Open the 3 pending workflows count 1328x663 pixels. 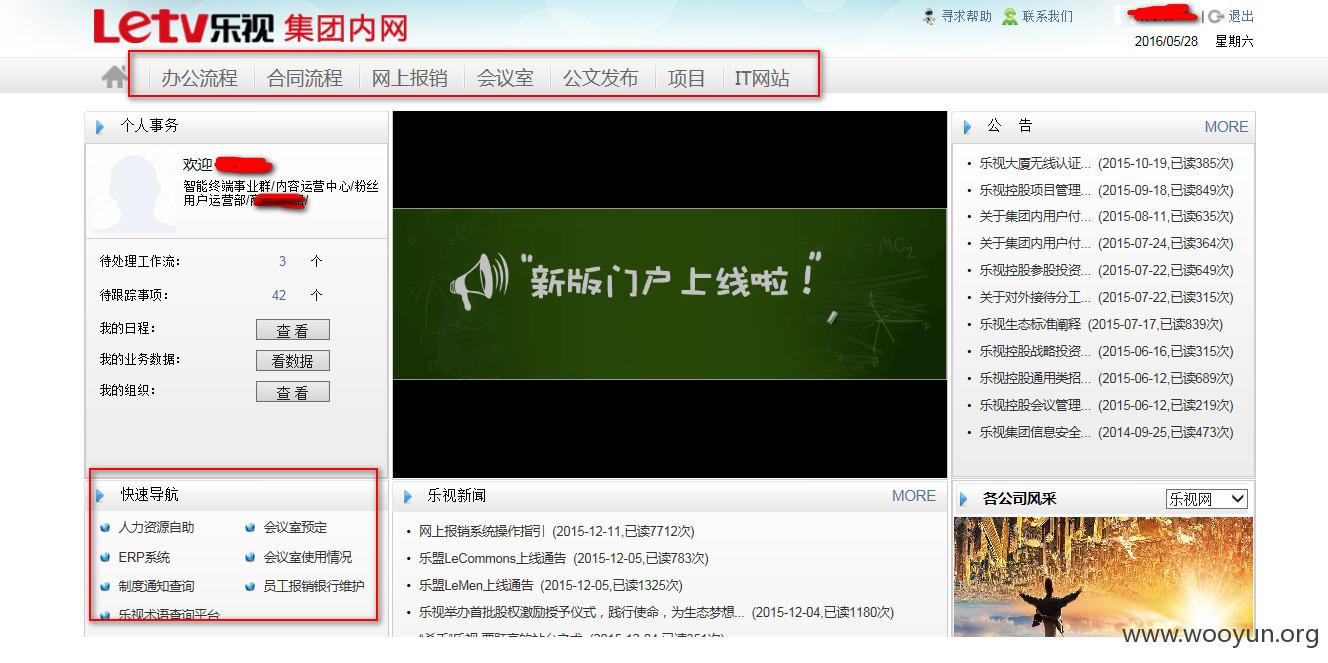pyautogui.click(x=282, y=261)
